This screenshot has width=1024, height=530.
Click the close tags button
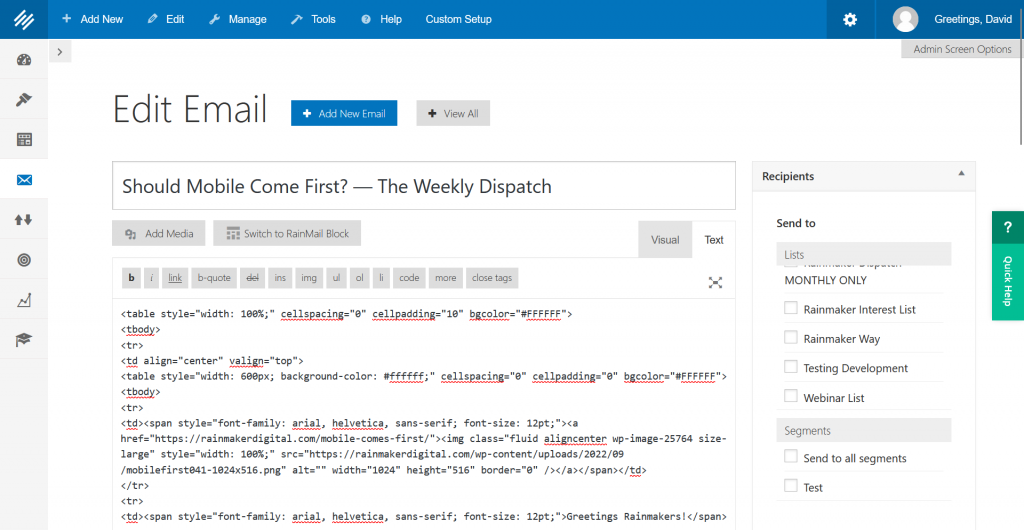tap(492, 277)
